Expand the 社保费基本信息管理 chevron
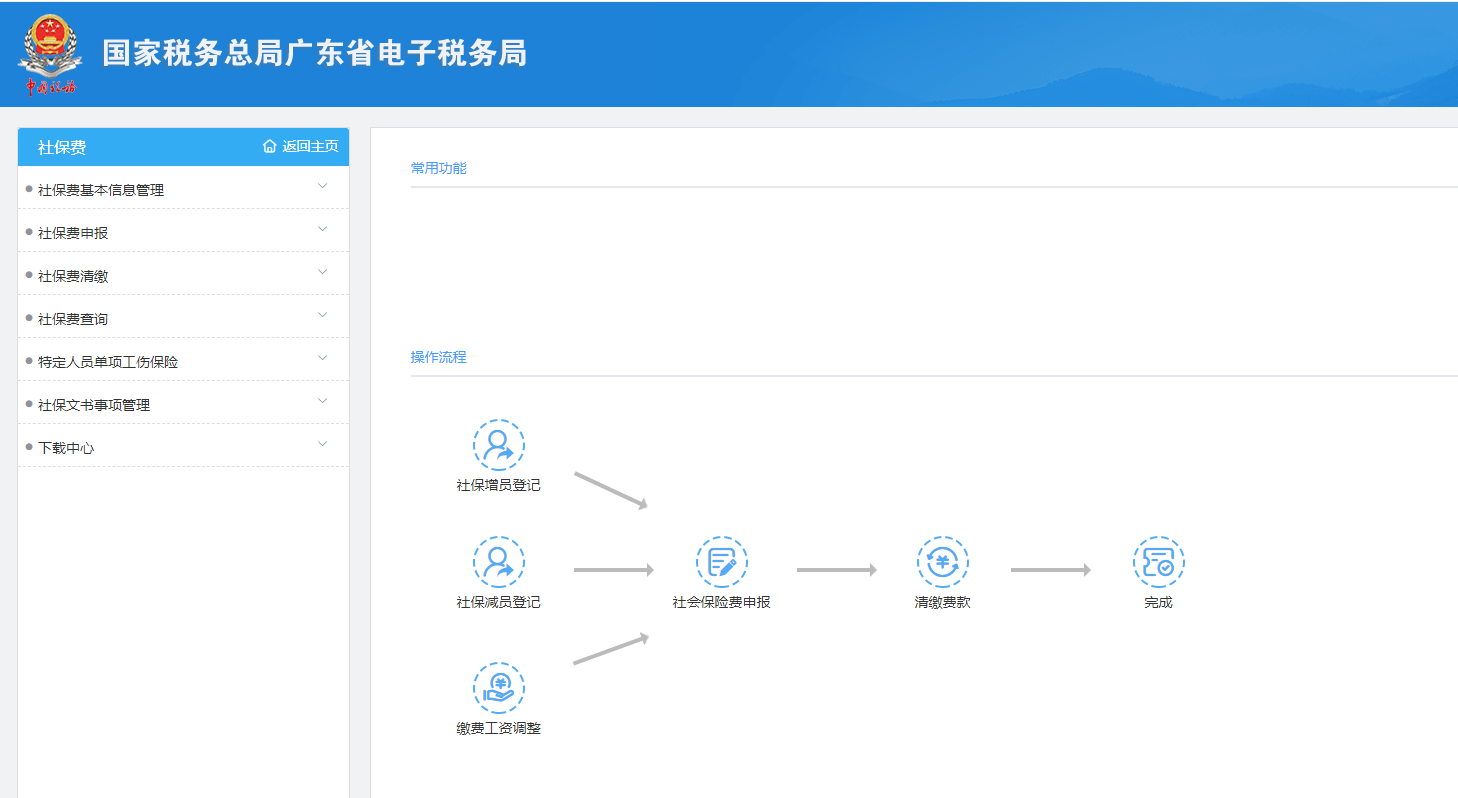The width and height of the screenshot is (1458, 798). pos(322,186)
